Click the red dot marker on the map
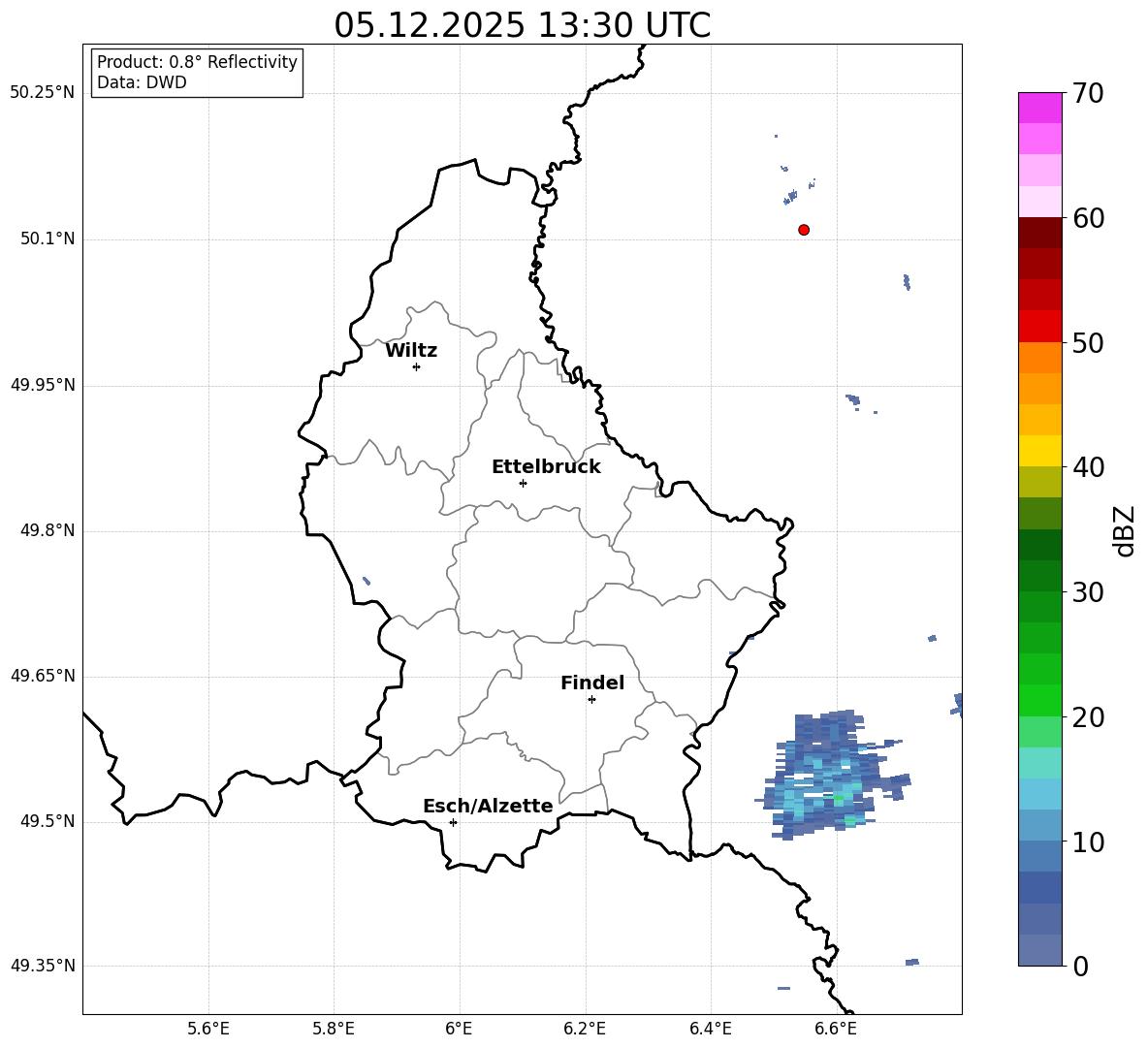The height and width of the screenshot is (1048, 1148). (803, 230)
